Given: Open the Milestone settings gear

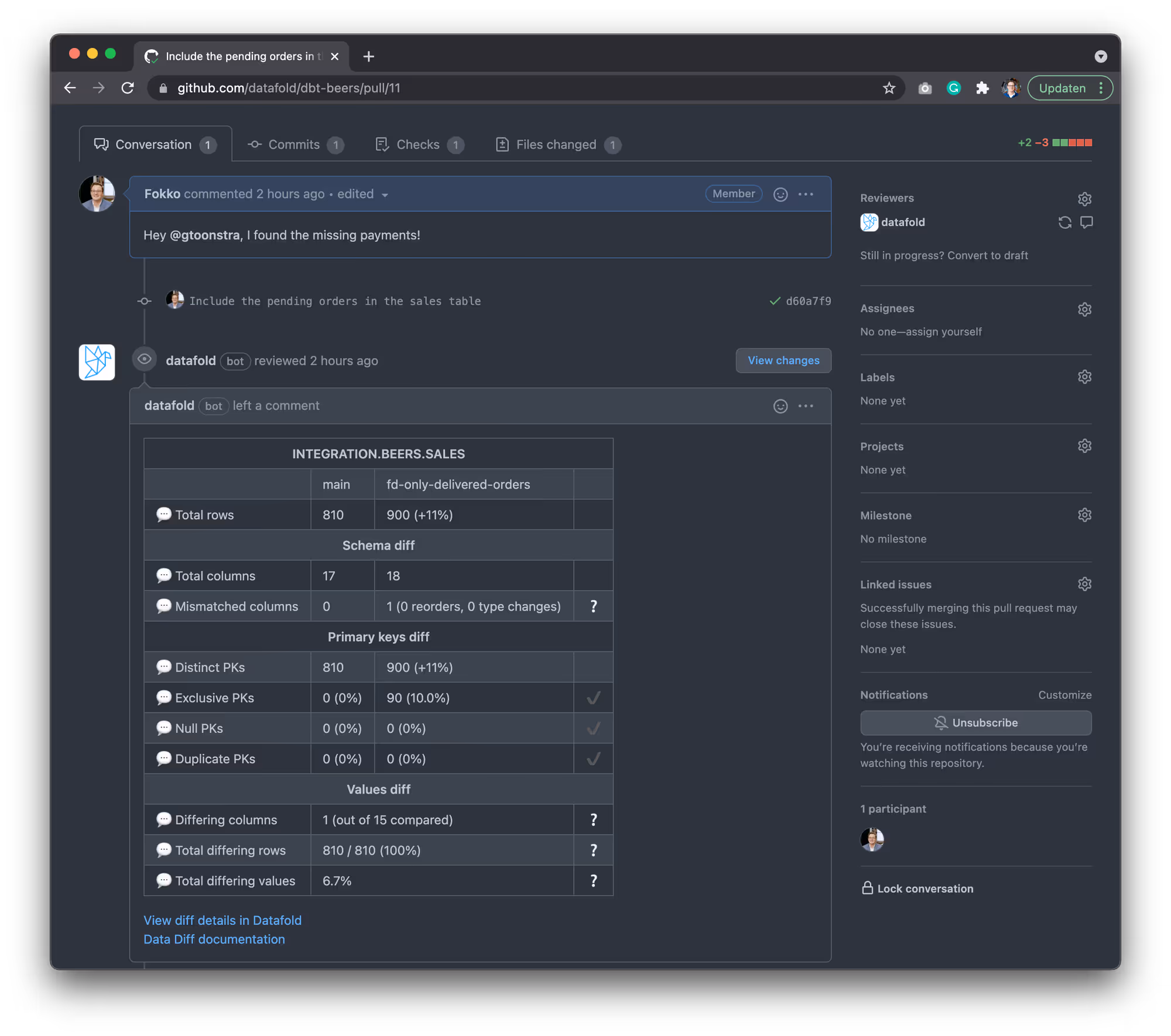Looking at the screenshot, I should [x=1084, y=515].
